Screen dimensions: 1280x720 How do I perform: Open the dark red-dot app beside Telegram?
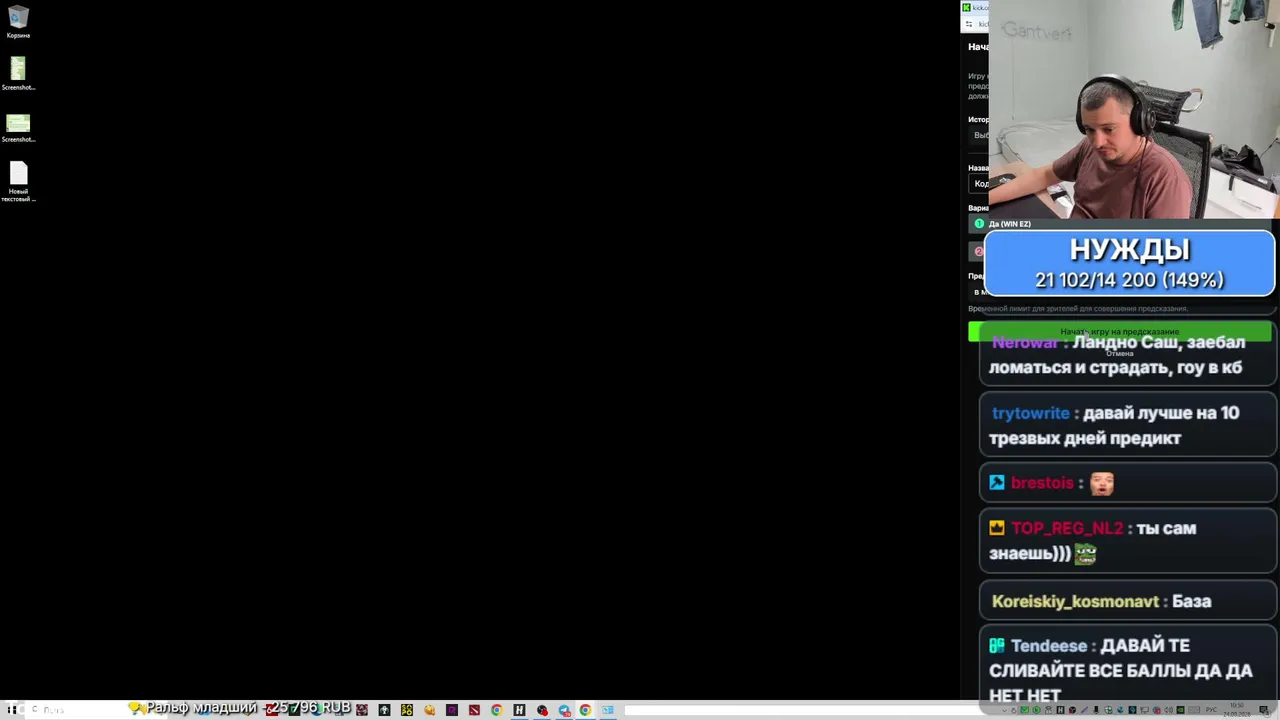pyautogui.click(x=542, y=710)
